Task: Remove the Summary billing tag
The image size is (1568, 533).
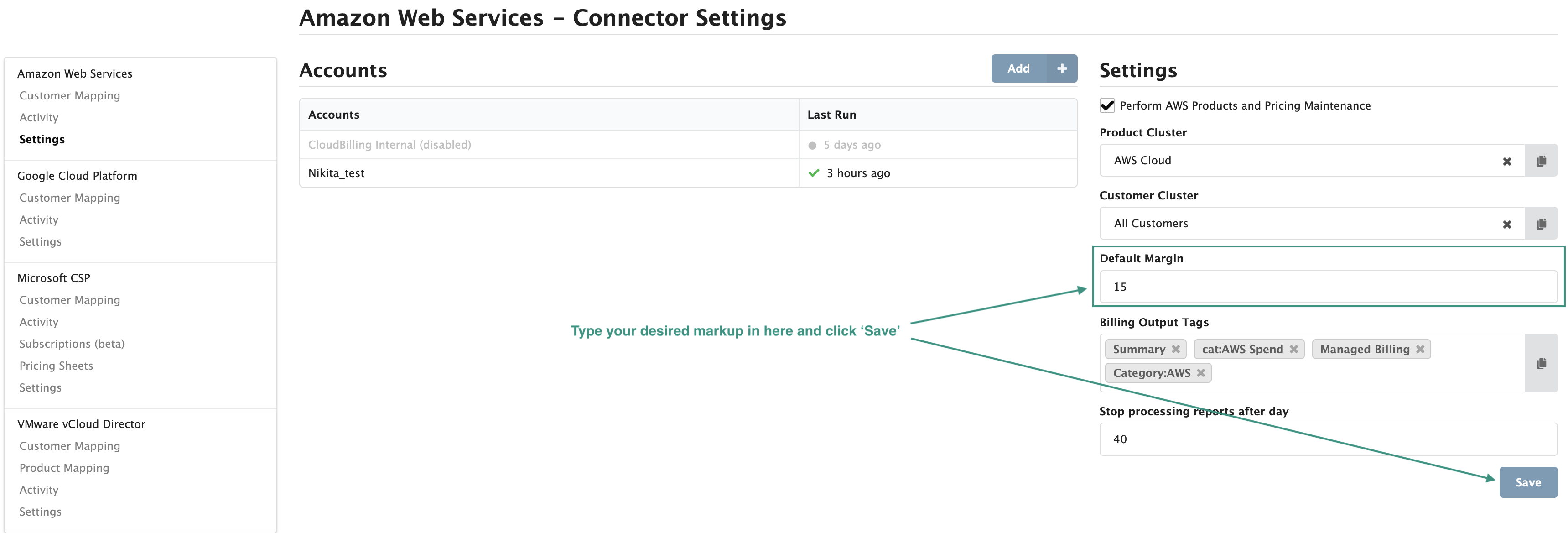Action: 1176,349
